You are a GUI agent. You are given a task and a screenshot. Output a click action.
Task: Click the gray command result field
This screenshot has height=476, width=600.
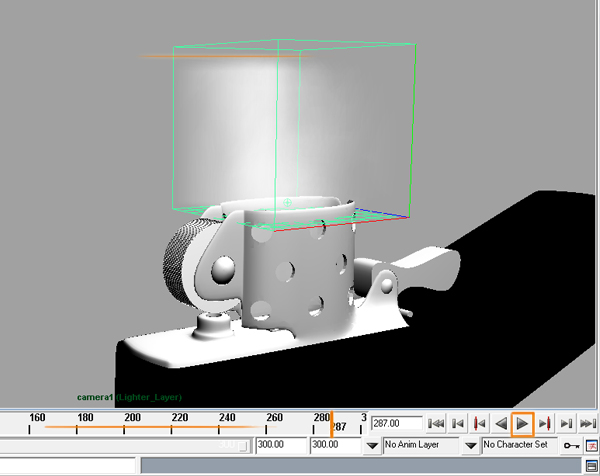coord(361,466)
